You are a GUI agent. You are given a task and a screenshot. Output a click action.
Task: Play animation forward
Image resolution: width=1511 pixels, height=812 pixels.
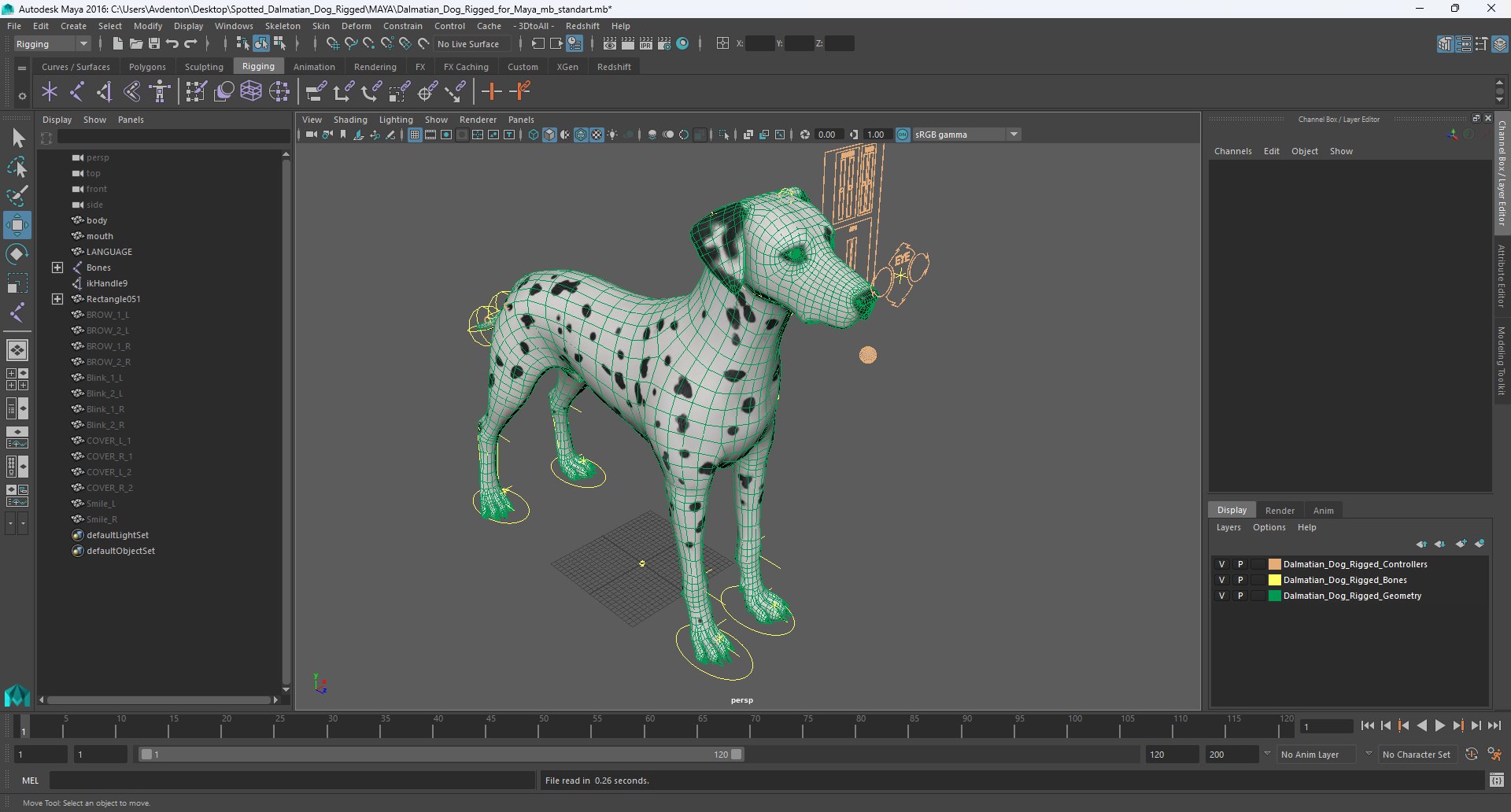click(x=1439, y=726)
